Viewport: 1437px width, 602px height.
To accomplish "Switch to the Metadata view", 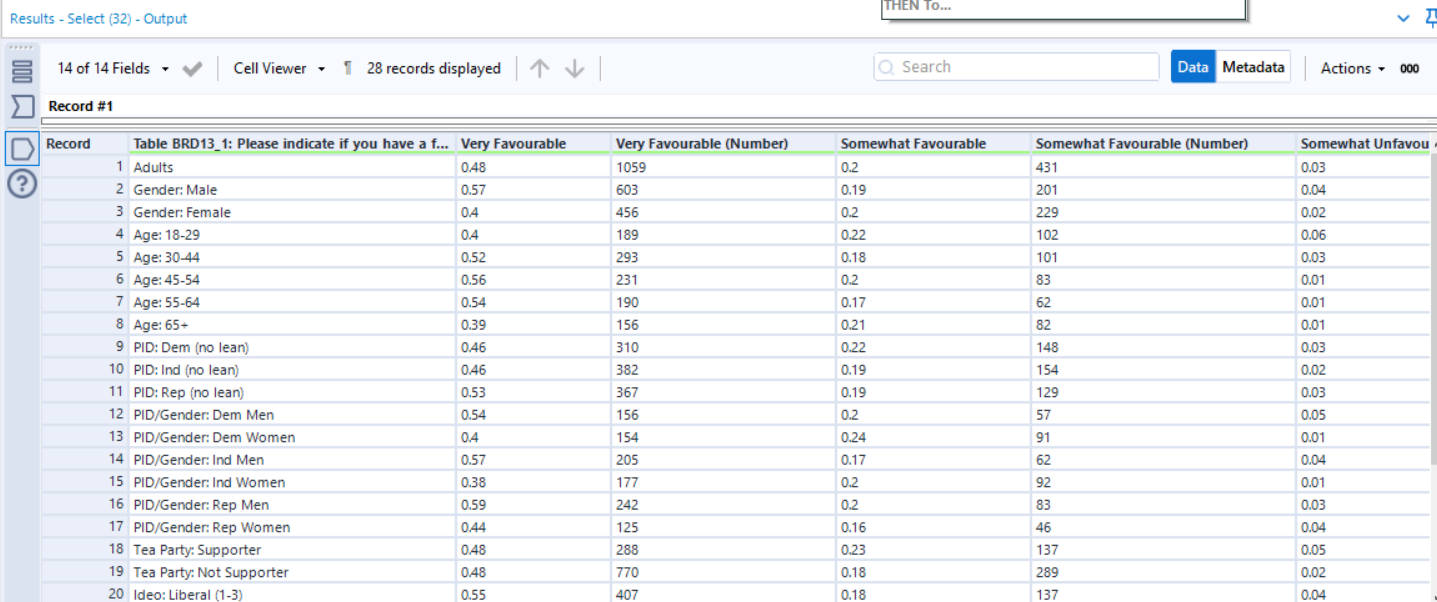I will coord(1253,67).
